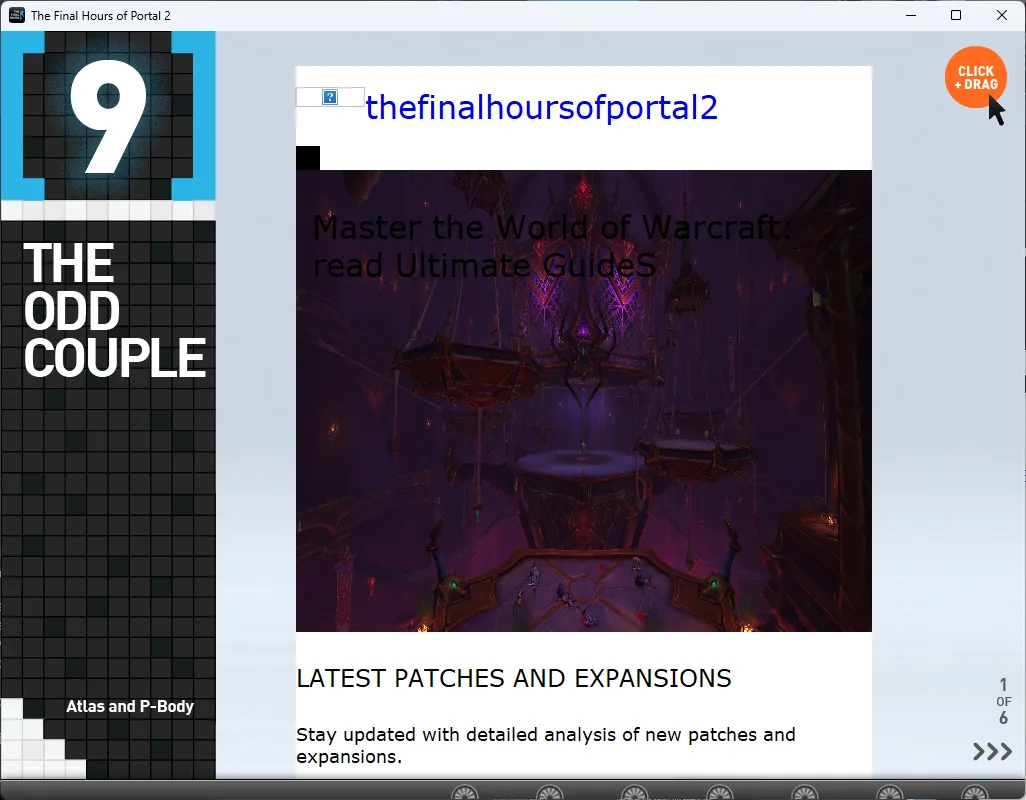The image size is (1026, 800).
Task: Click the large chapter number 9
Action: (x=108, y=116)
